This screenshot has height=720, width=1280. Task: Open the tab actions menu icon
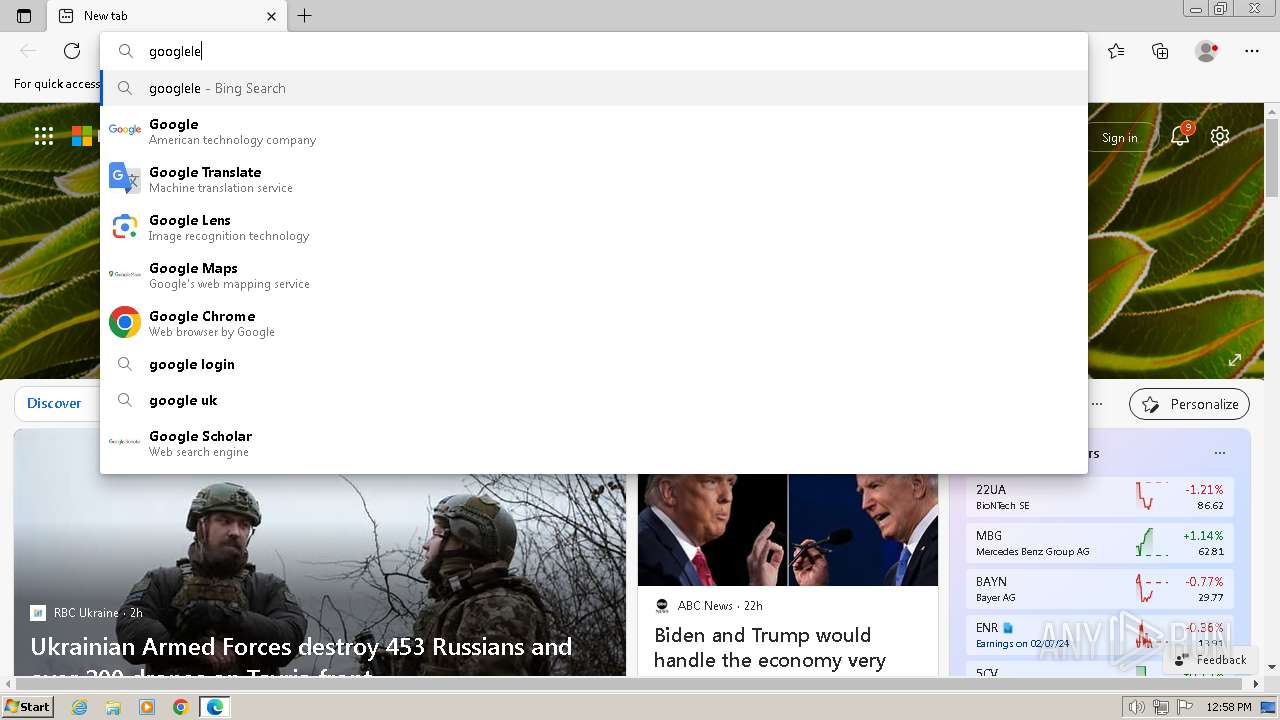24,16
